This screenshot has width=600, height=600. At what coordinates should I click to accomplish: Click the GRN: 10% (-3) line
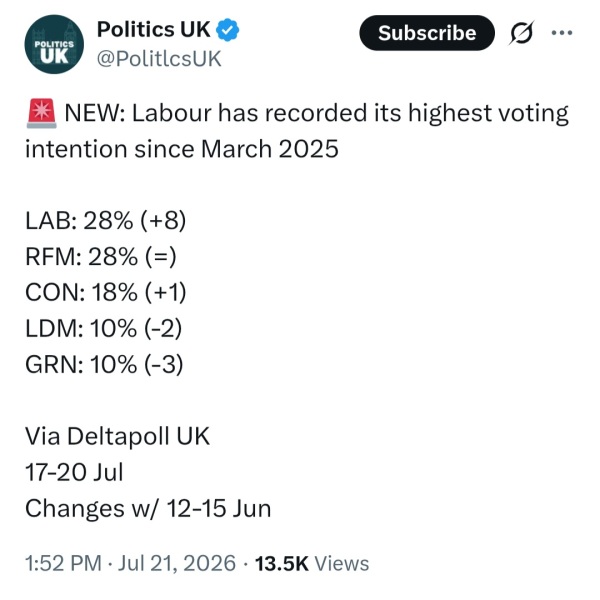(x=104, y=364)
